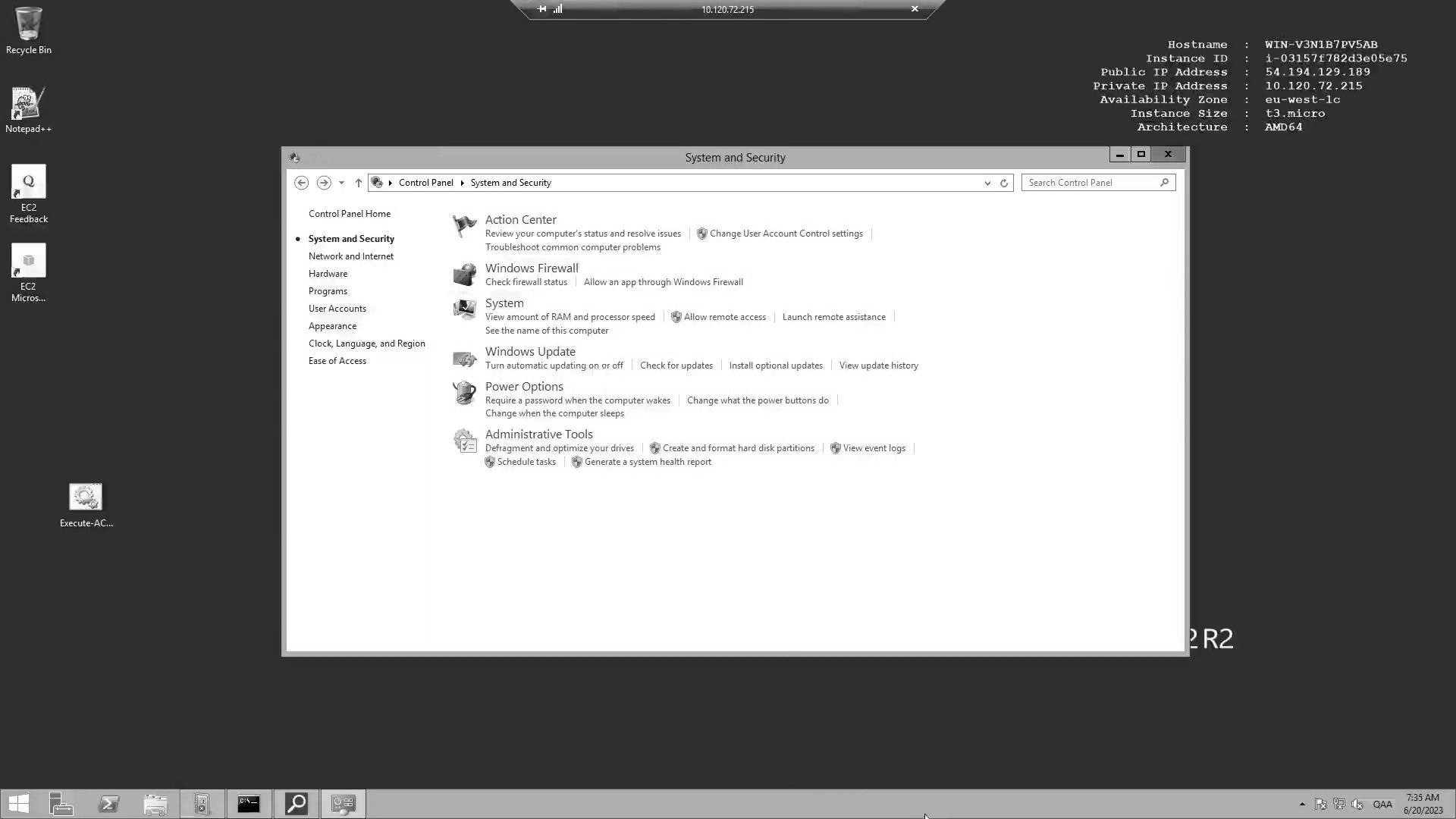This screenshot has width=1456, height=819.
Task: Click the back navigation arrow
Action: [x=301, y=182]
